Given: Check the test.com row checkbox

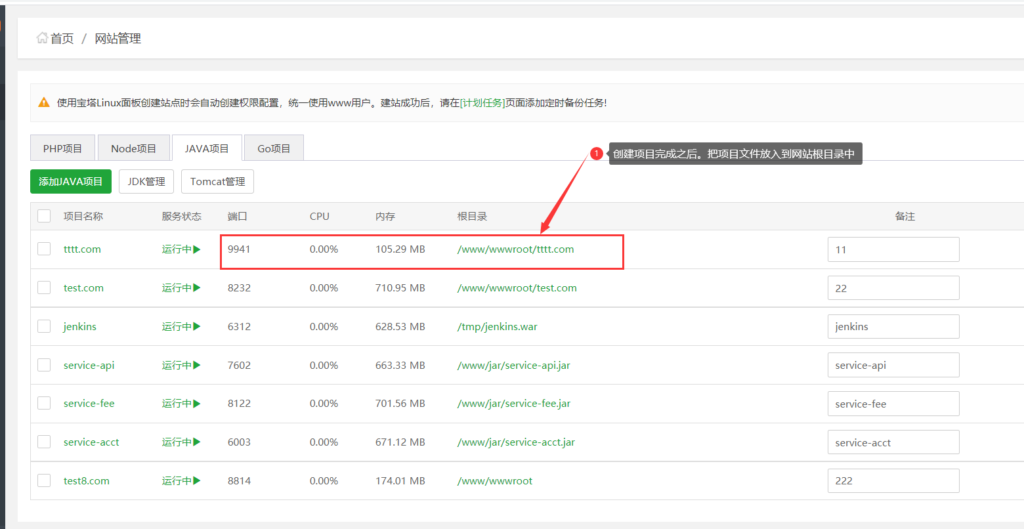Looking at the screenshot, I should [x=44, y=287].
